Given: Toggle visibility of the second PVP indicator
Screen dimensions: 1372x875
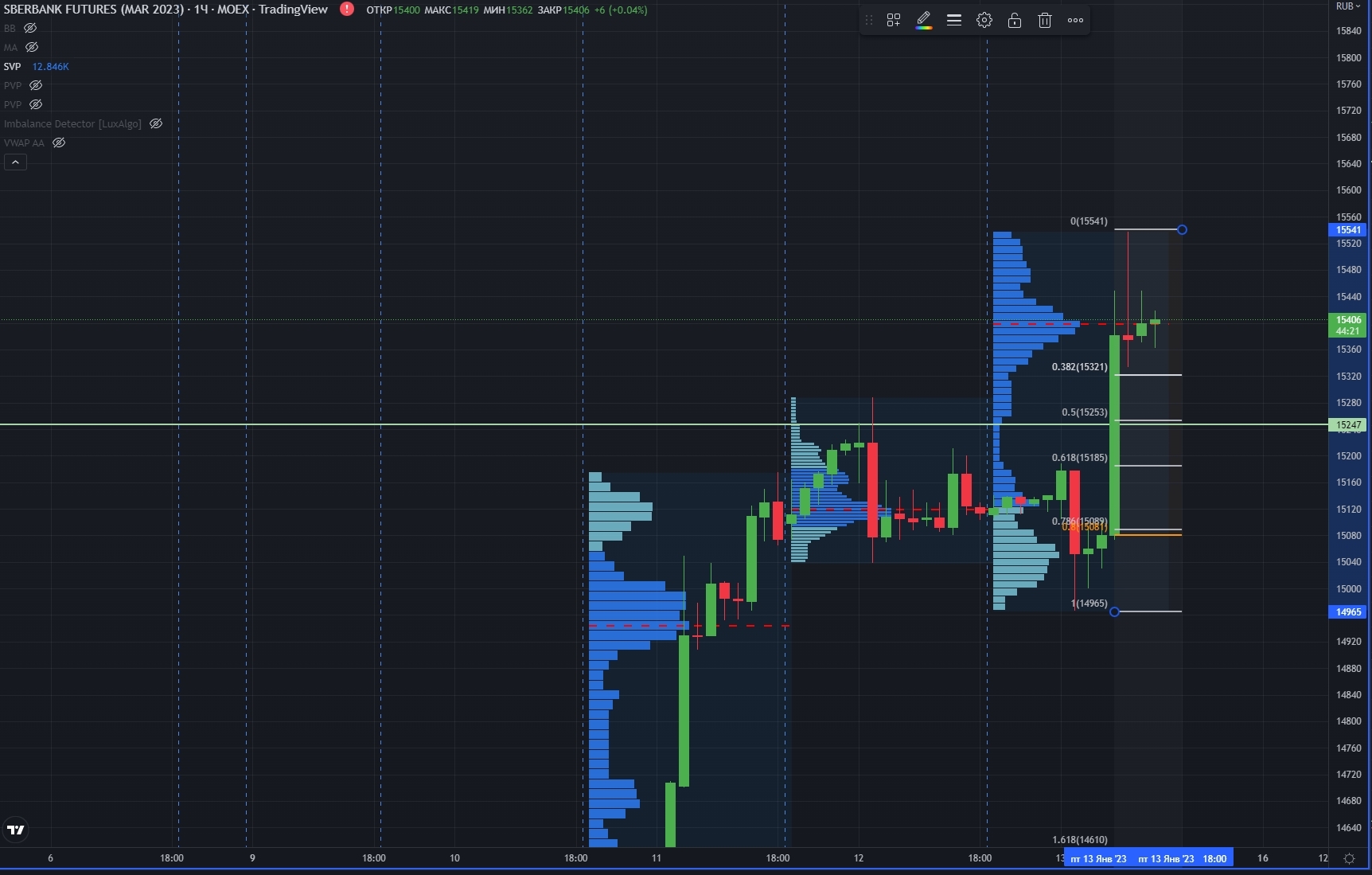Looking at the screenshot, I should pos(36,104).
